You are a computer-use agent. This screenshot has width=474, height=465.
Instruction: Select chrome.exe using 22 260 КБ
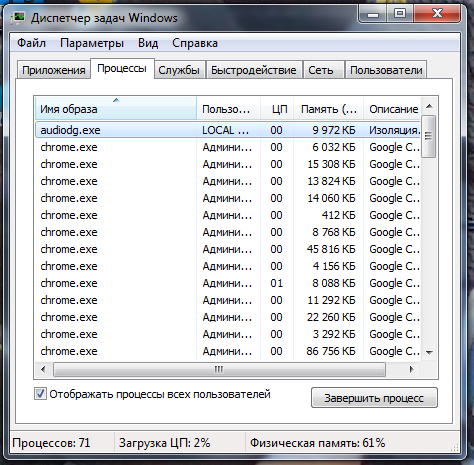pyautogui.click(x=228, y=317)
